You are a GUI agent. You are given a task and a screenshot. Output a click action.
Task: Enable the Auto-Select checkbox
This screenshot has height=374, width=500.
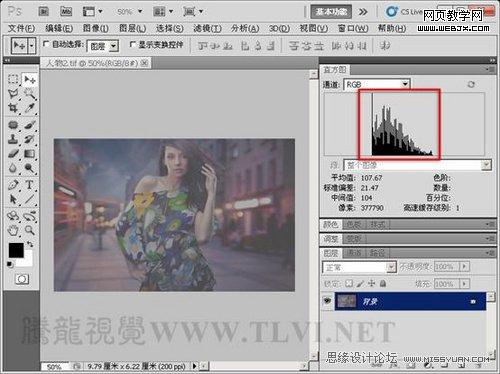pyautogui.click(x=46, y=44)
